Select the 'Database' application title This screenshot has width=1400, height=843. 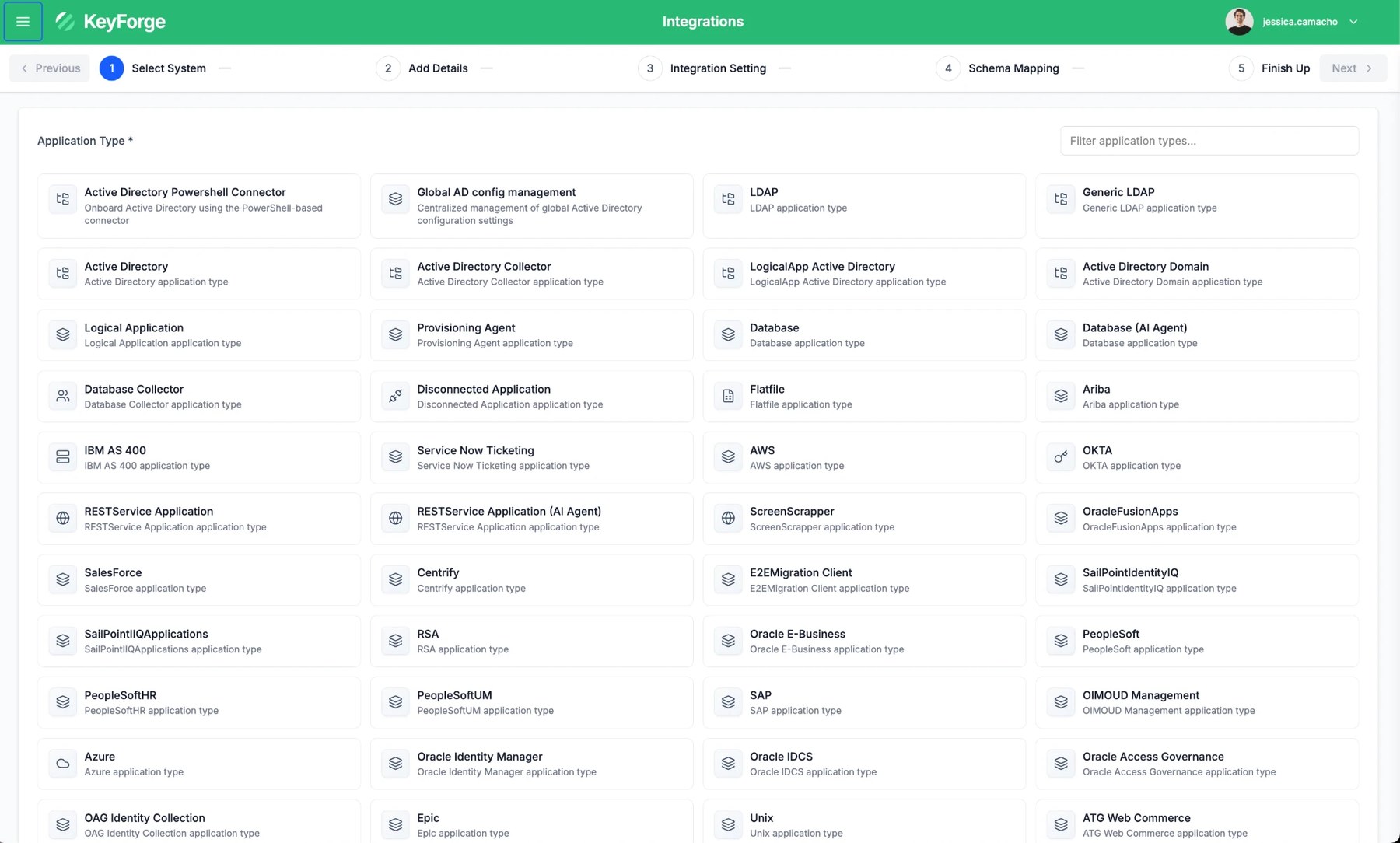pos(775,328)
